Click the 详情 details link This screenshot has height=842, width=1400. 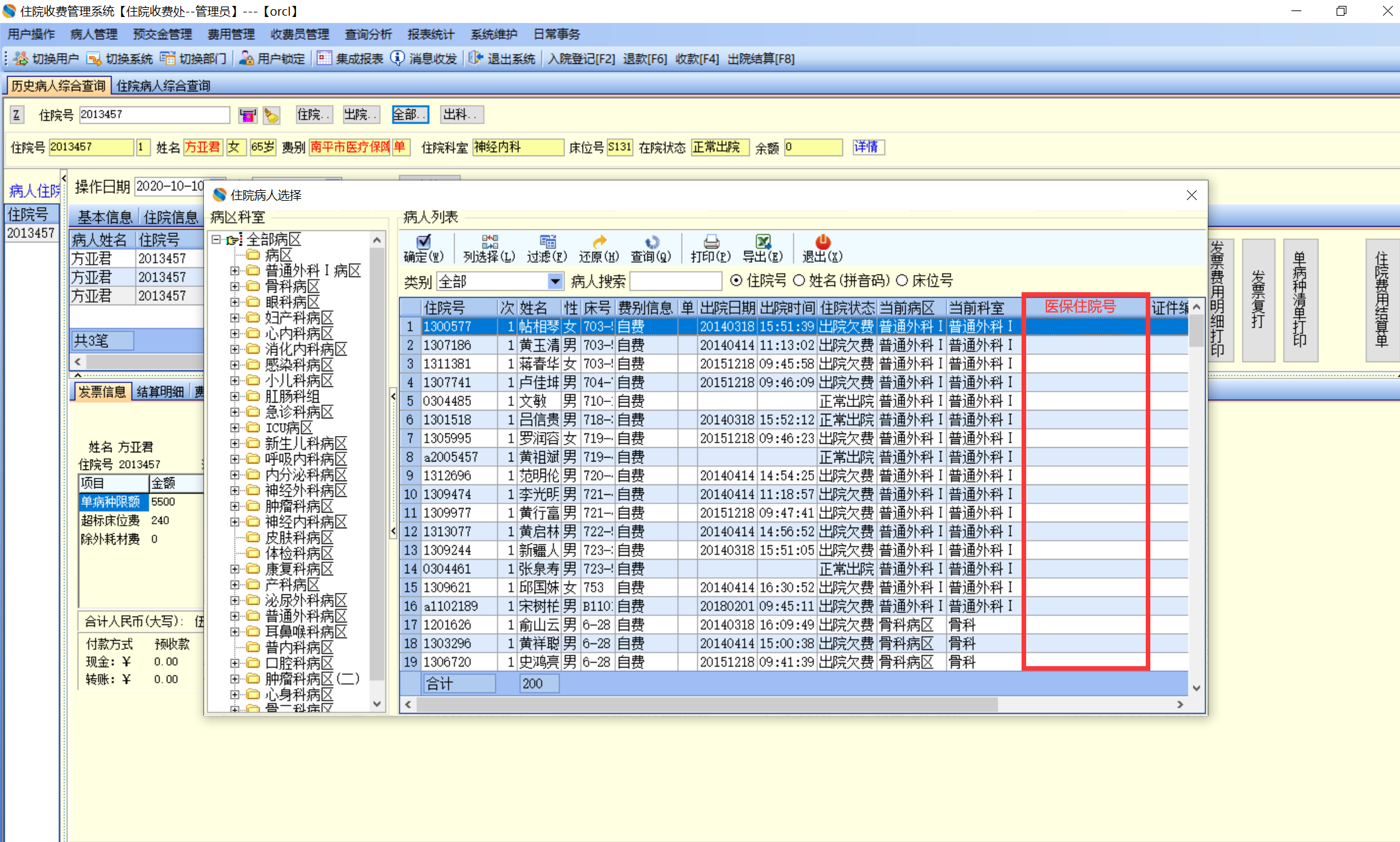[x=867, y=147]
